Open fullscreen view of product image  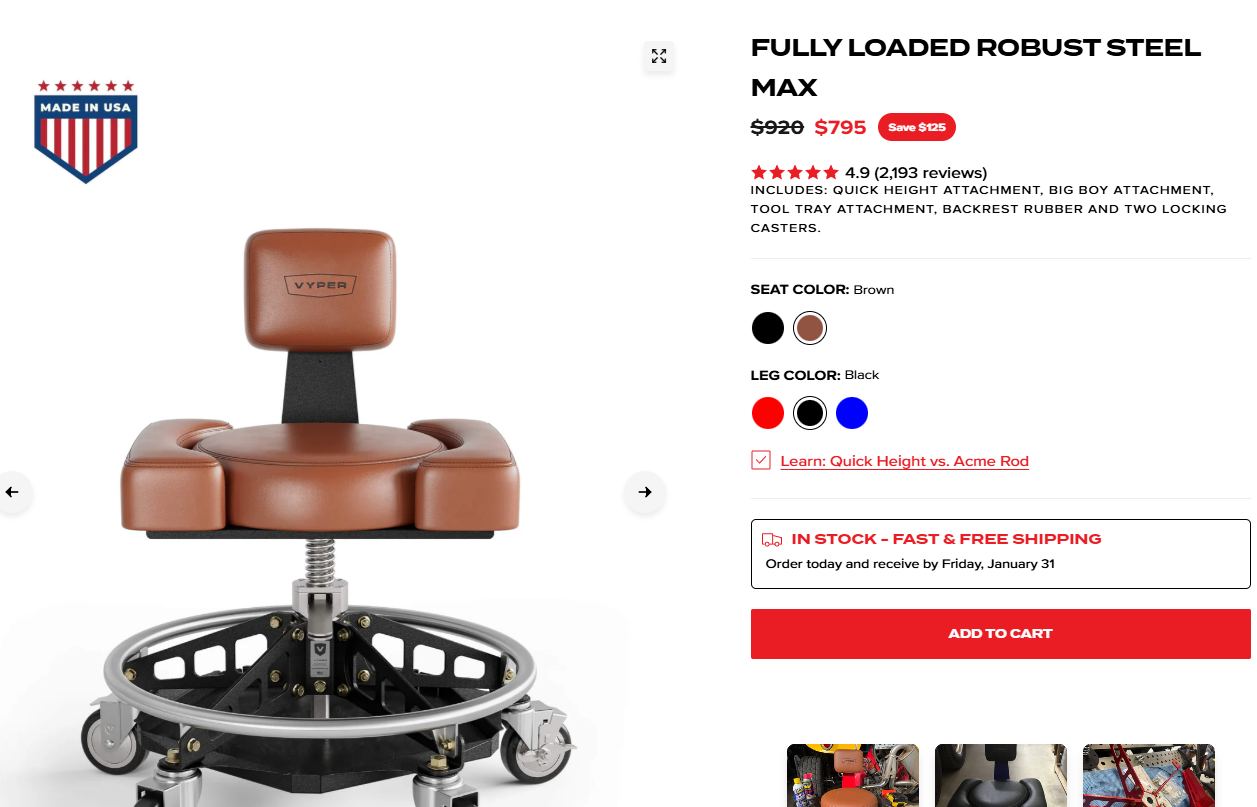point(658,56)
